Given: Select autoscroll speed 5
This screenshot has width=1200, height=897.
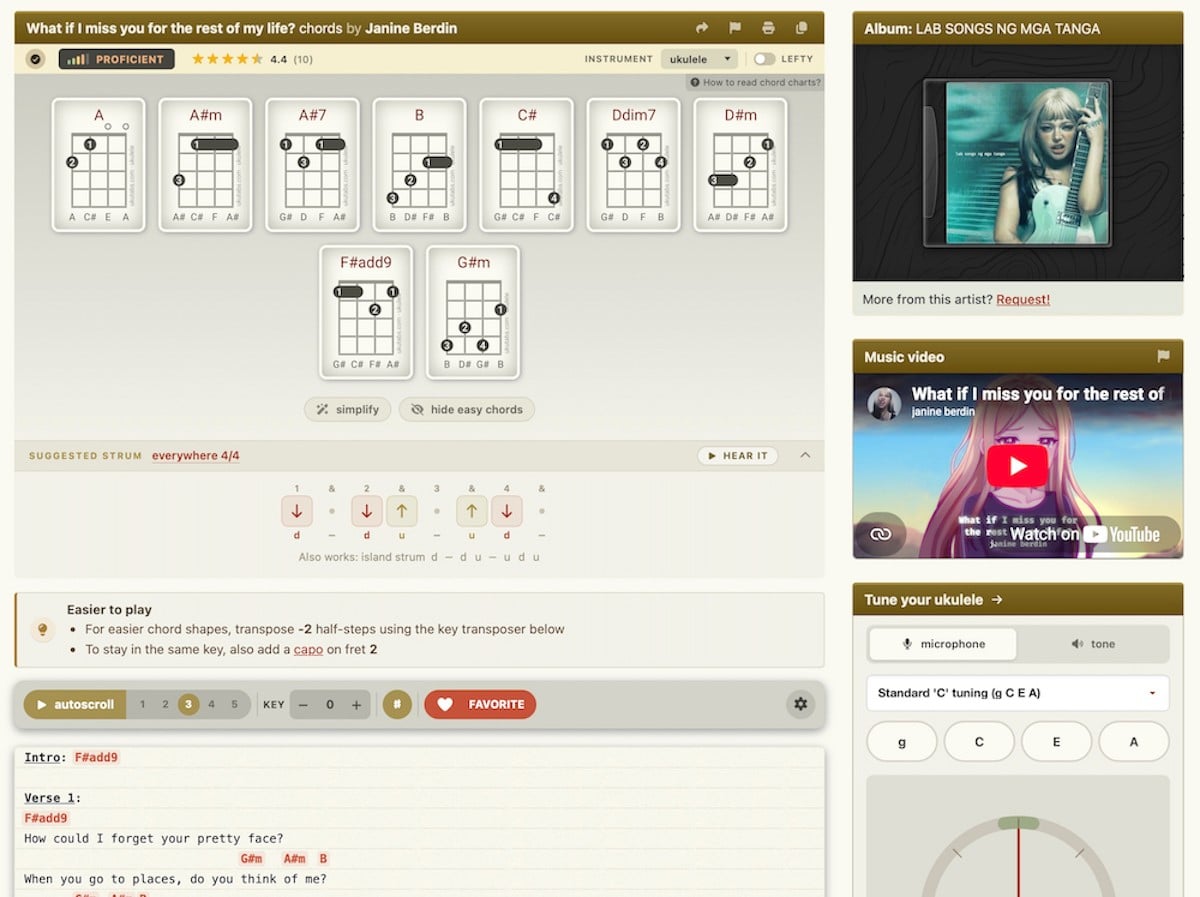Looking at the screenshot, I should [235, 704].
